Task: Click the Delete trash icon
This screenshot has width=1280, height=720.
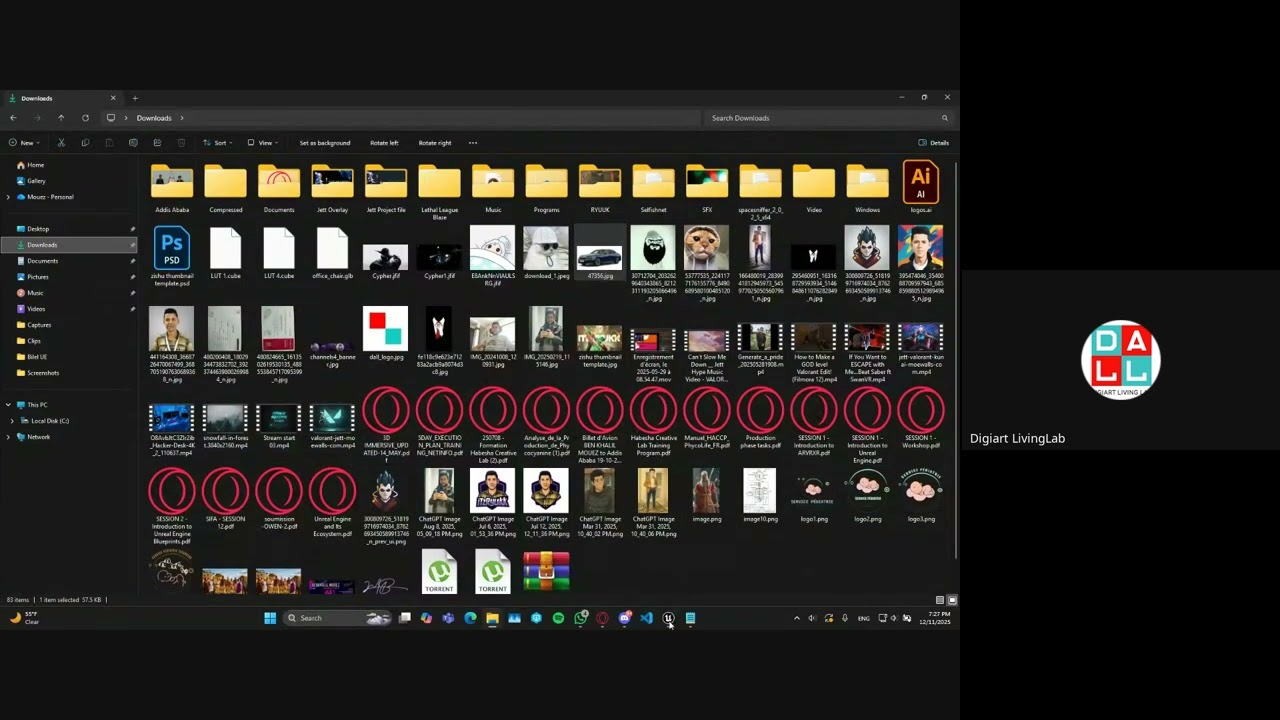Action: 181,143
